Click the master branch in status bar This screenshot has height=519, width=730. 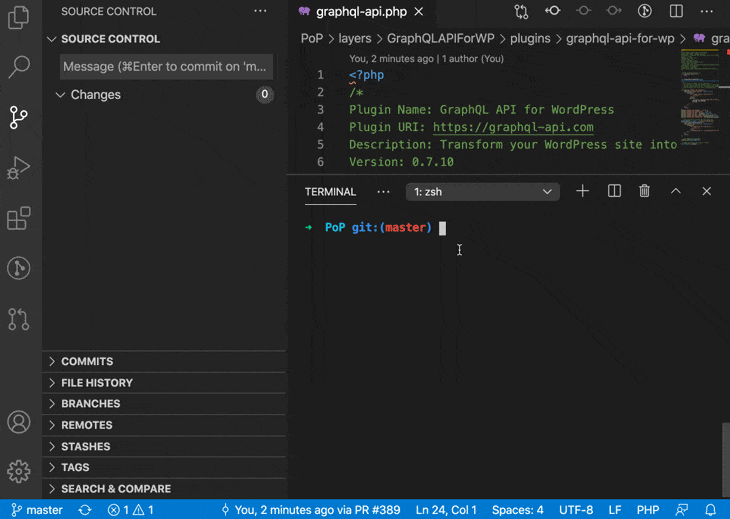point(37,510)
